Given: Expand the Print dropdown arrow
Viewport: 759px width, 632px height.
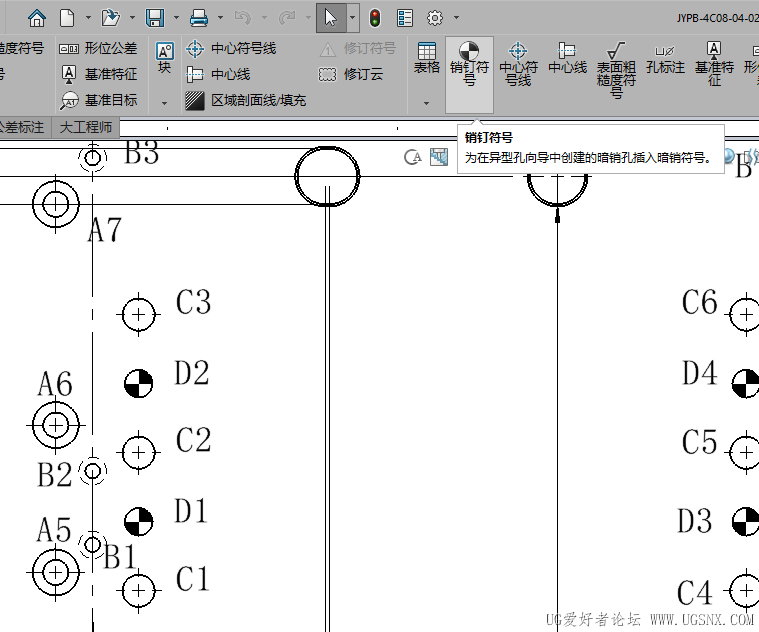Looking at the screenshot, I should pos(220,18).
